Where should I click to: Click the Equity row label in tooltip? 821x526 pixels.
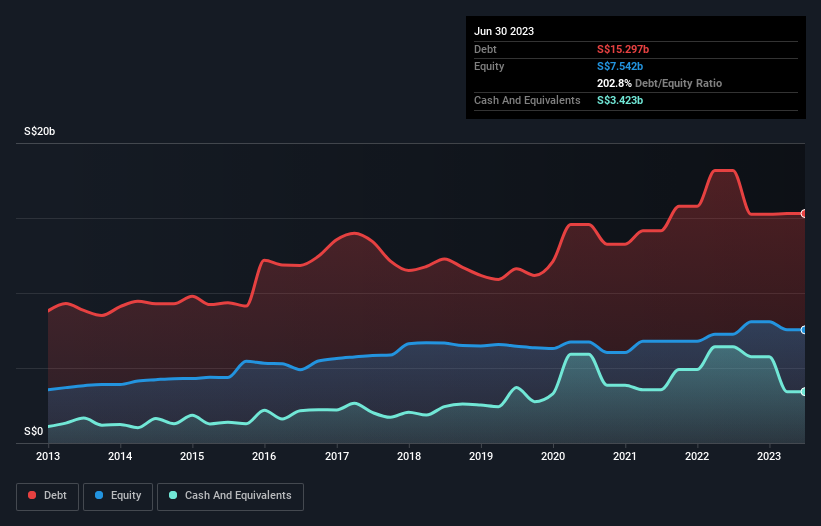point(489,66)
